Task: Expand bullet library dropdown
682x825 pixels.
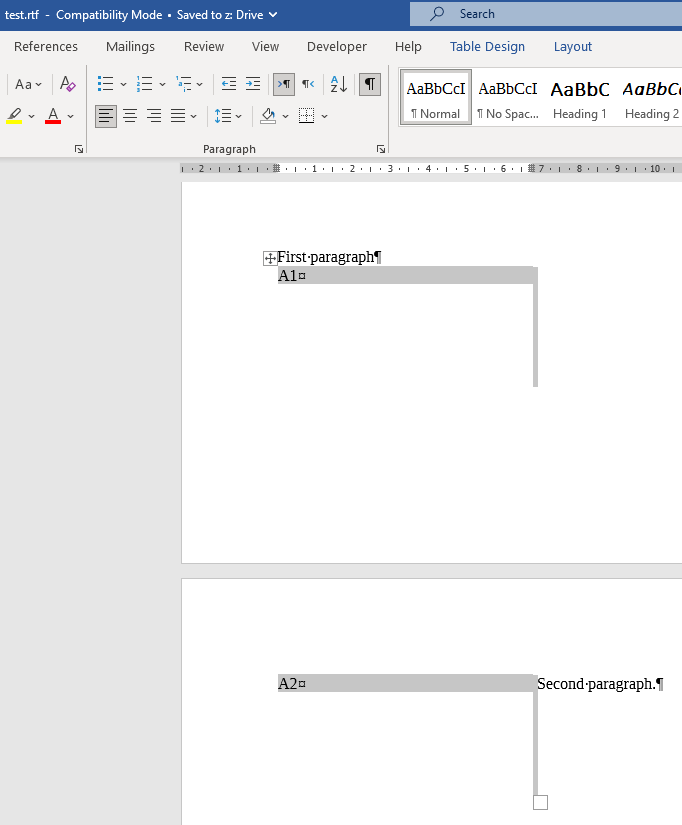Action: [123, 84]
